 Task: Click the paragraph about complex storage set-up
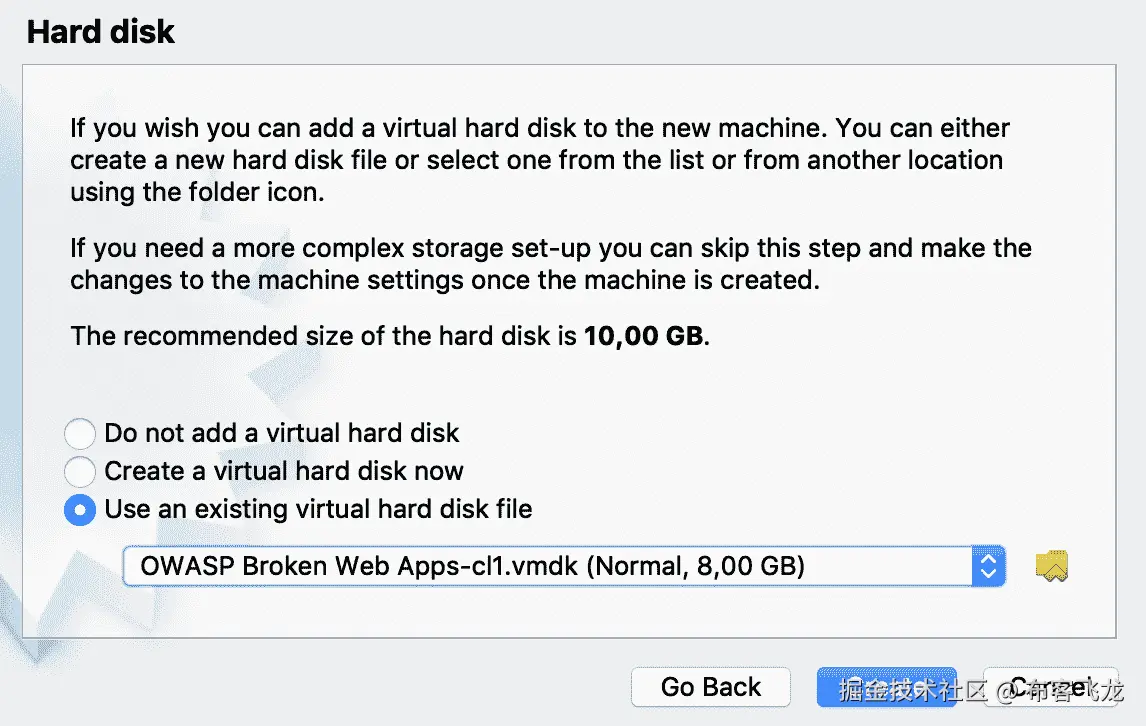550,264
